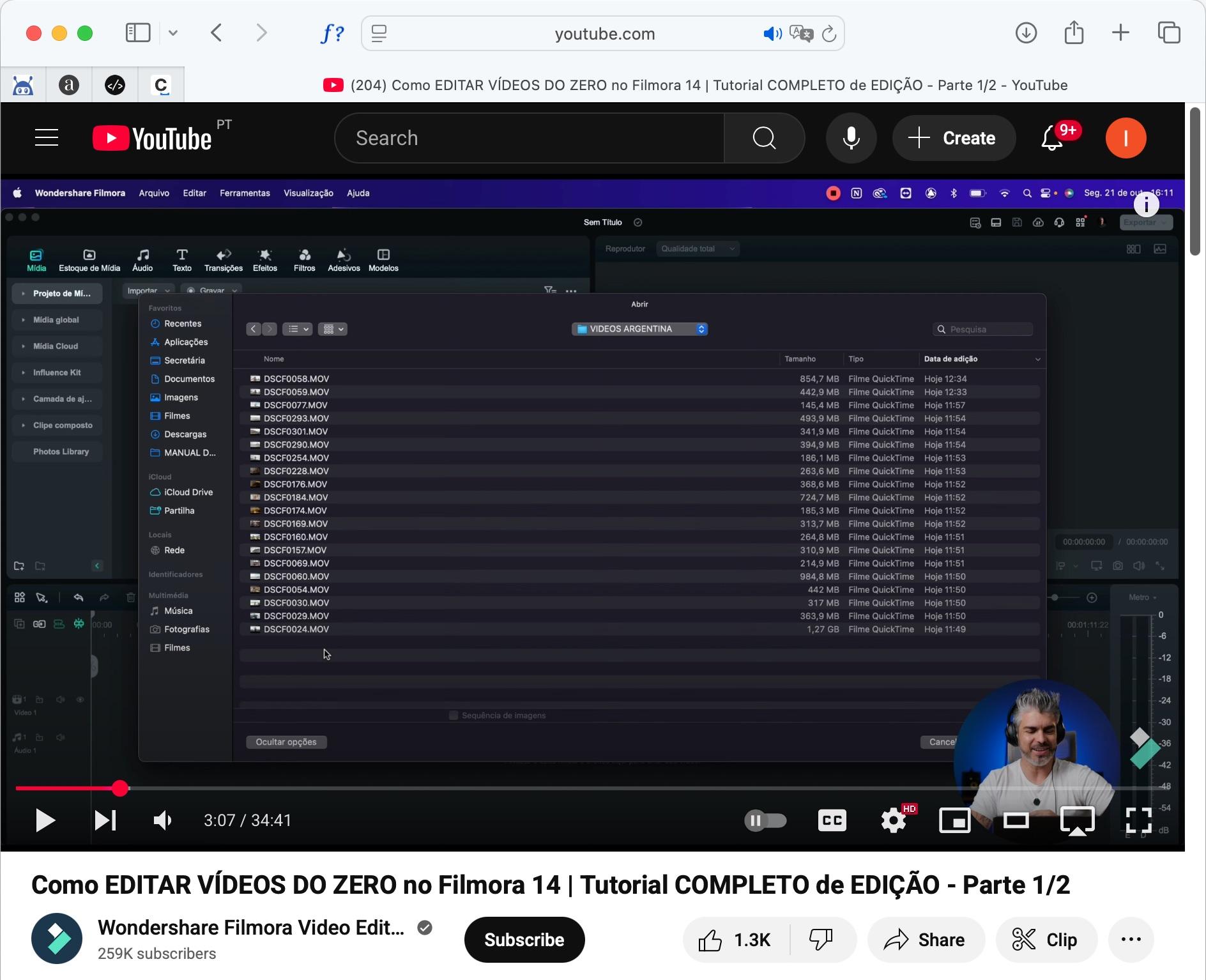Go back in Safari history

217,33
